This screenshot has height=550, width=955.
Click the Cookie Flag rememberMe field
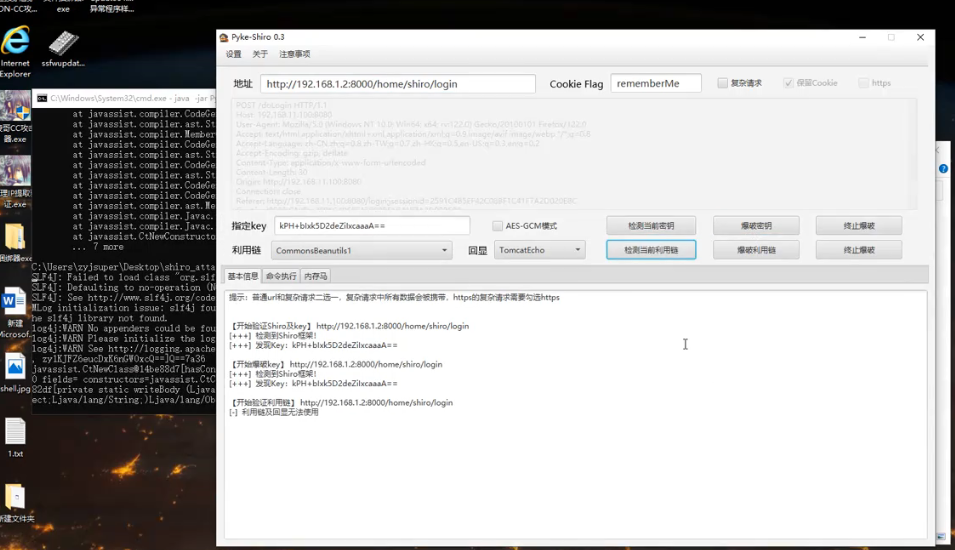point(656,83)
